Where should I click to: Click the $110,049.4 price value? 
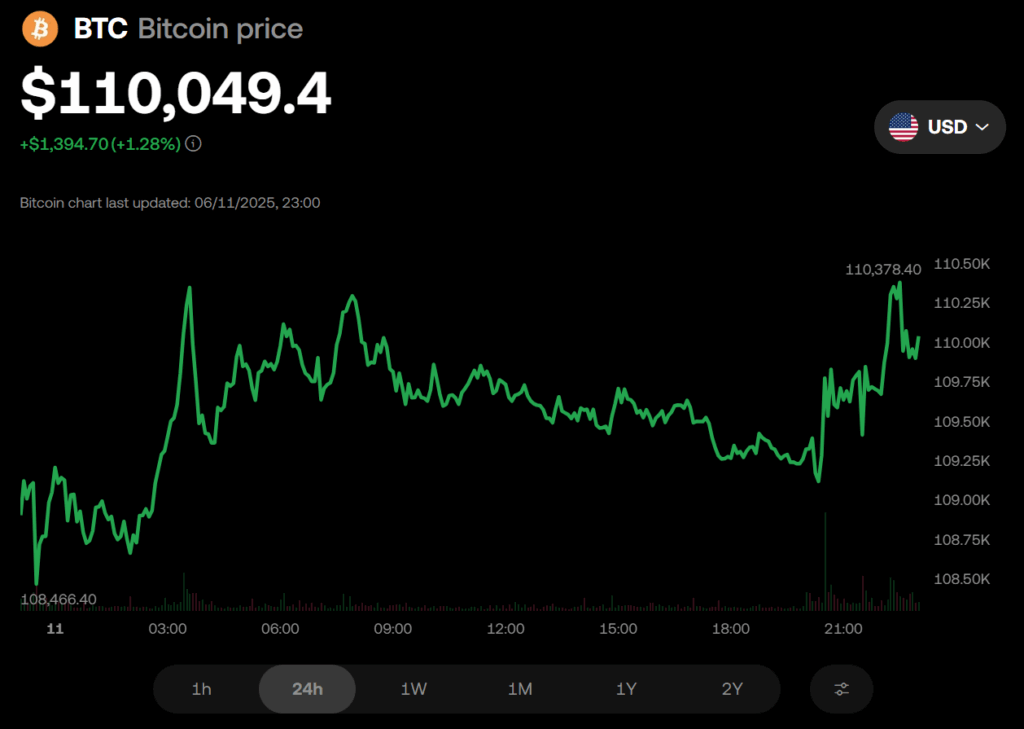tap(176, 95)
